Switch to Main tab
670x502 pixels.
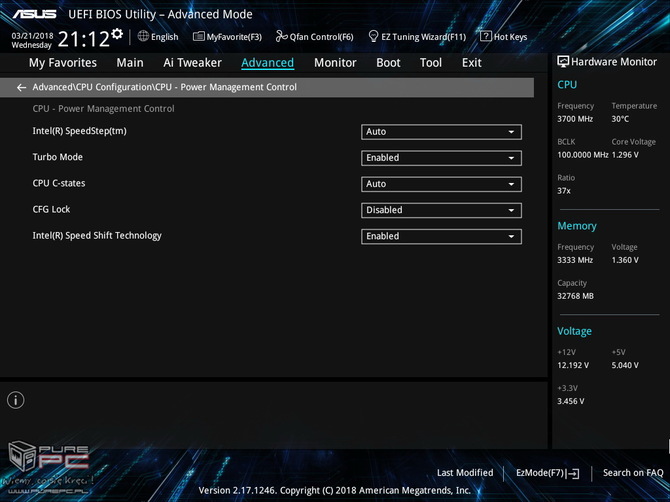(130, 63)
